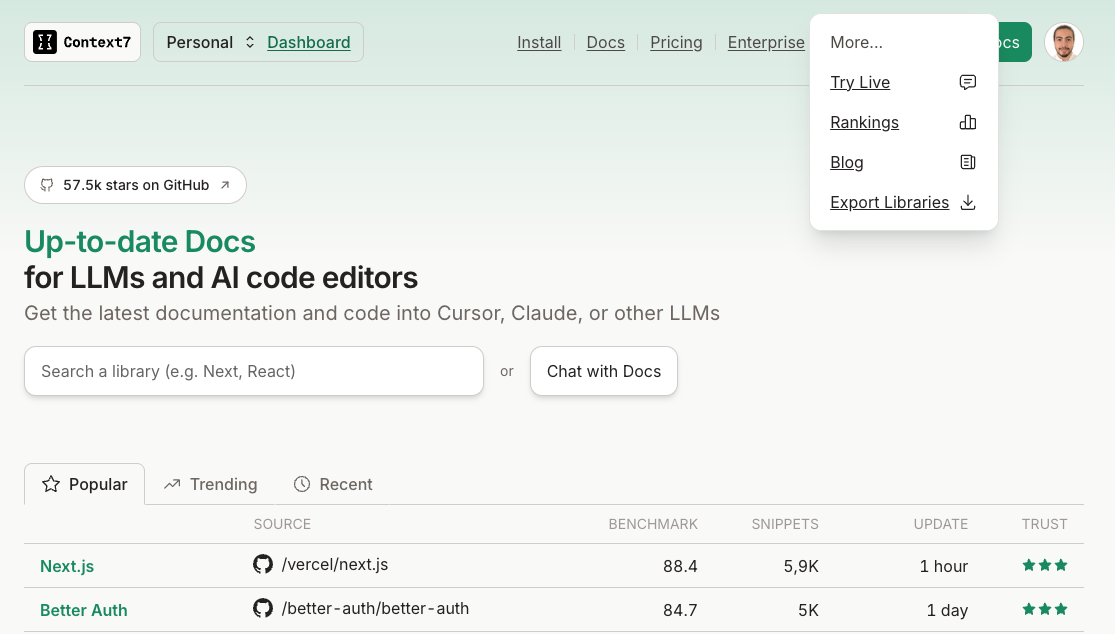Open the Docs navigation link
The image size is (1115, 634).
click(x=606, y=43)
